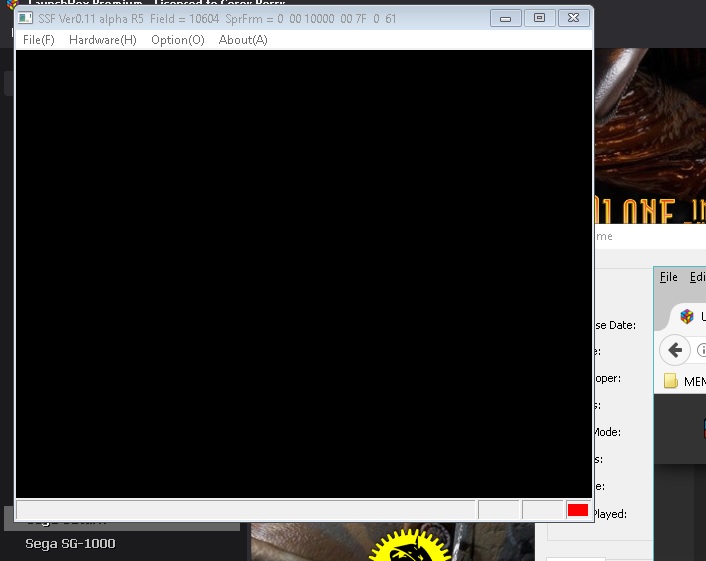Open the Option(O) menu
Viewport: 706px width, 561px height.
(177, 40)
